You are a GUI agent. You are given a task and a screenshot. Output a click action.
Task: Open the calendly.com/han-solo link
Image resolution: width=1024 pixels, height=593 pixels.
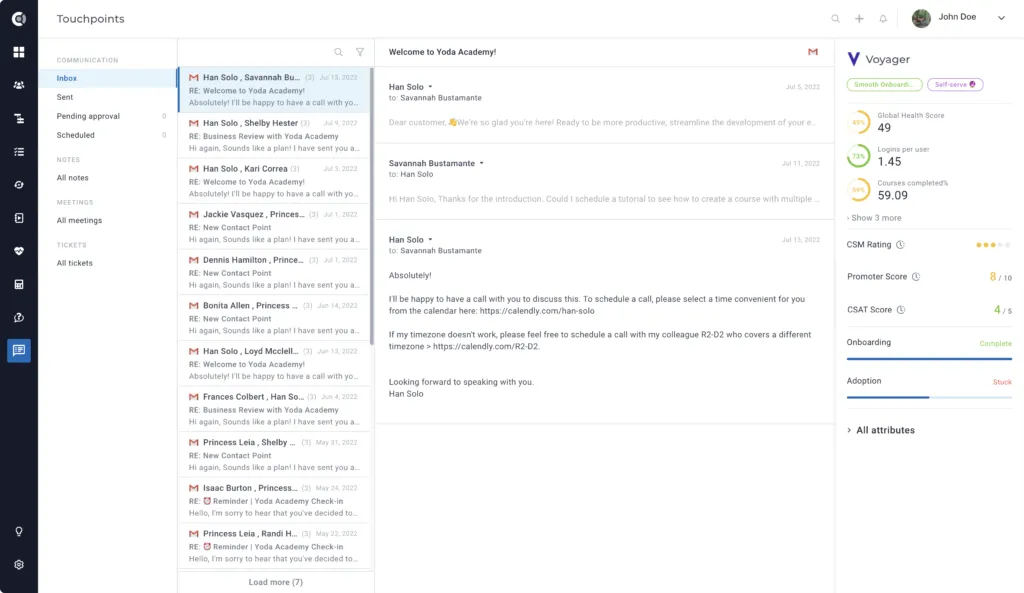[537, 311]
